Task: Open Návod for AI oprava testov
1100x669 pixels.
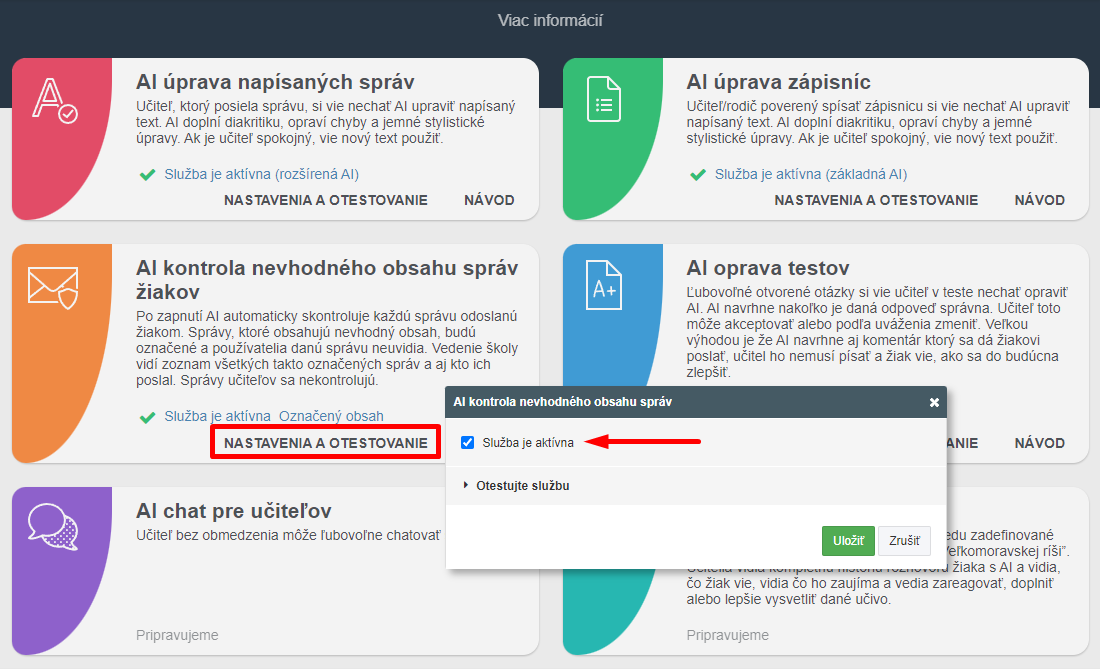Action: click(x=1039, y=442)
